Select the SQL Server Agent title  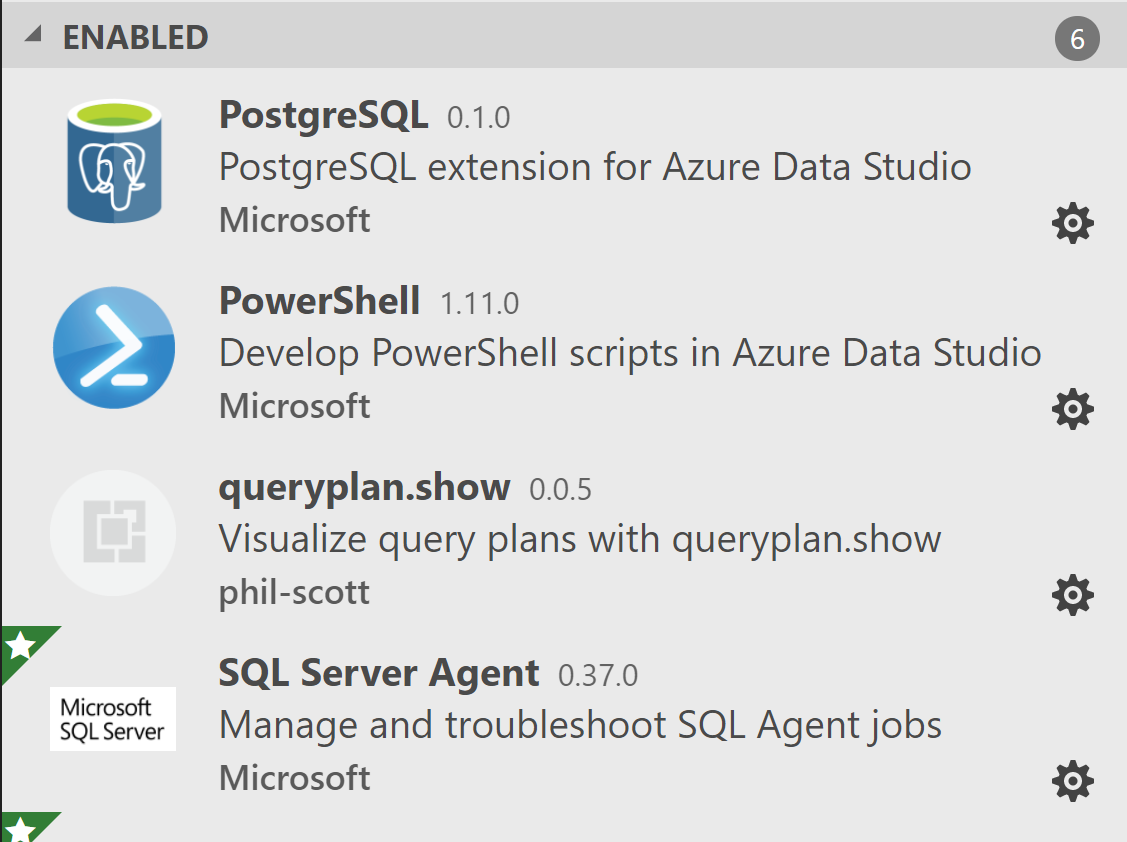(x=378, y=673)
